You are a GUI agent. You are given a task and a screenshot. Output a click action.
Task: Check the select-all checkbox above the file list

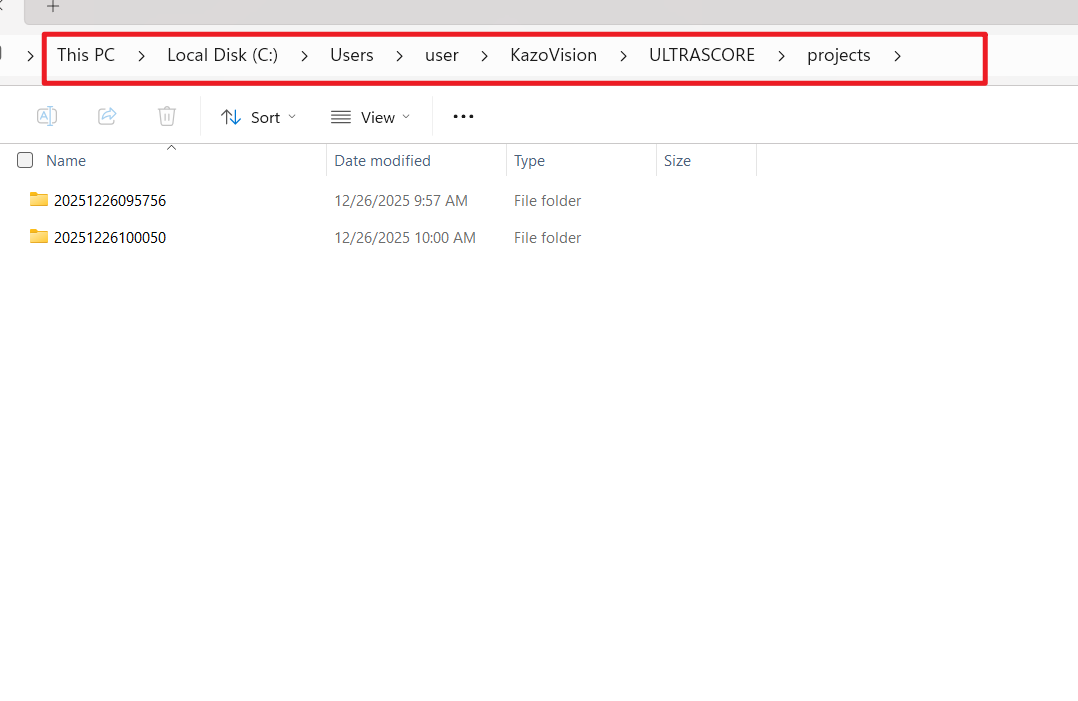point(24,160)
